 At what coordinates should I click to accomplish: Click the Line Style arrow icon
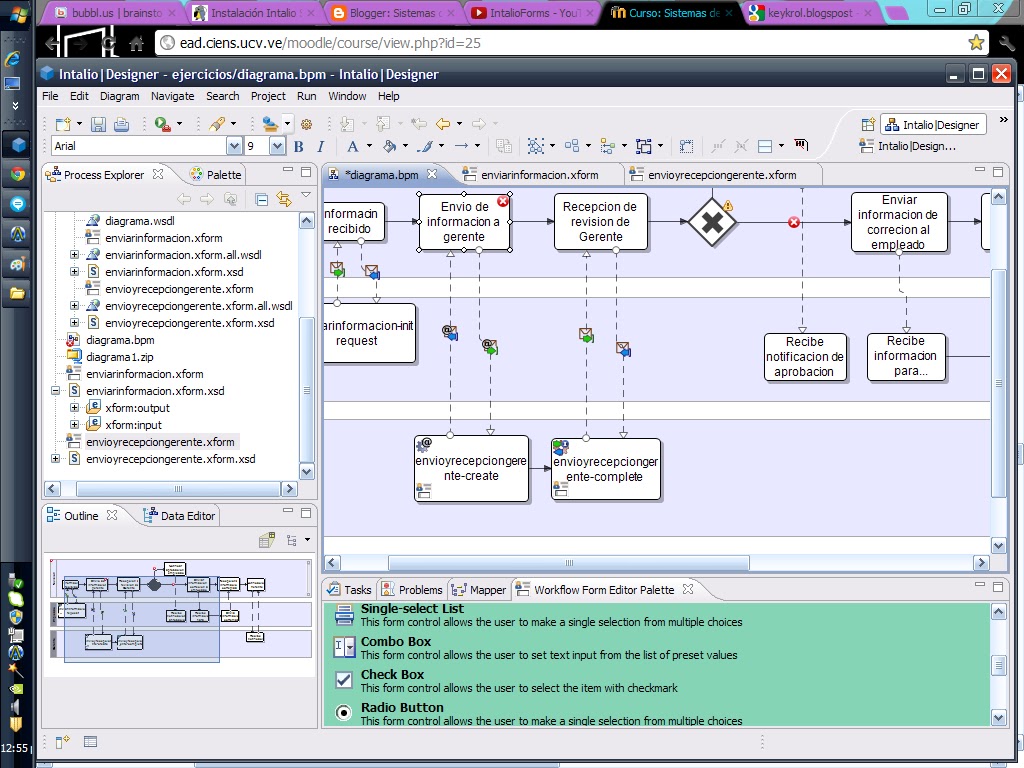[x=461, y=146]
